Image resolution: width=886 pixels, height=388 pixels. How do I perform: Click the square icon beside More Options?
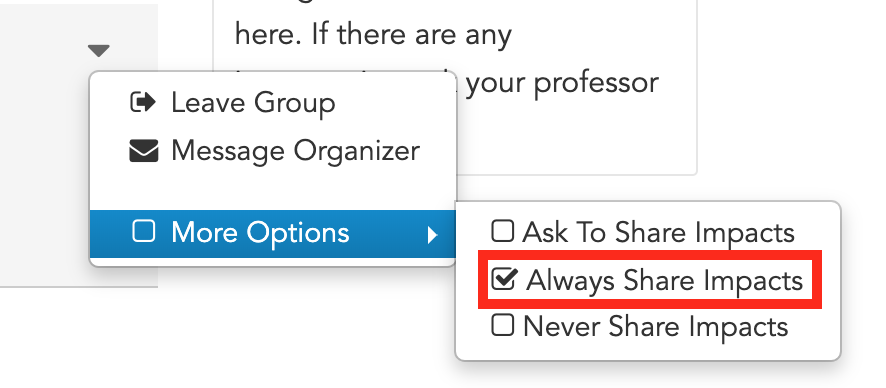pyautogui.click(x=144, y=232)
